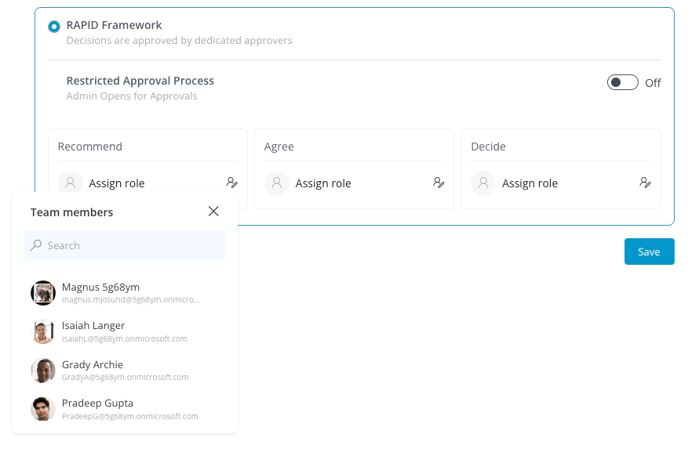Focus the team members Search field
688x456 pixels.
pos(125,245)
